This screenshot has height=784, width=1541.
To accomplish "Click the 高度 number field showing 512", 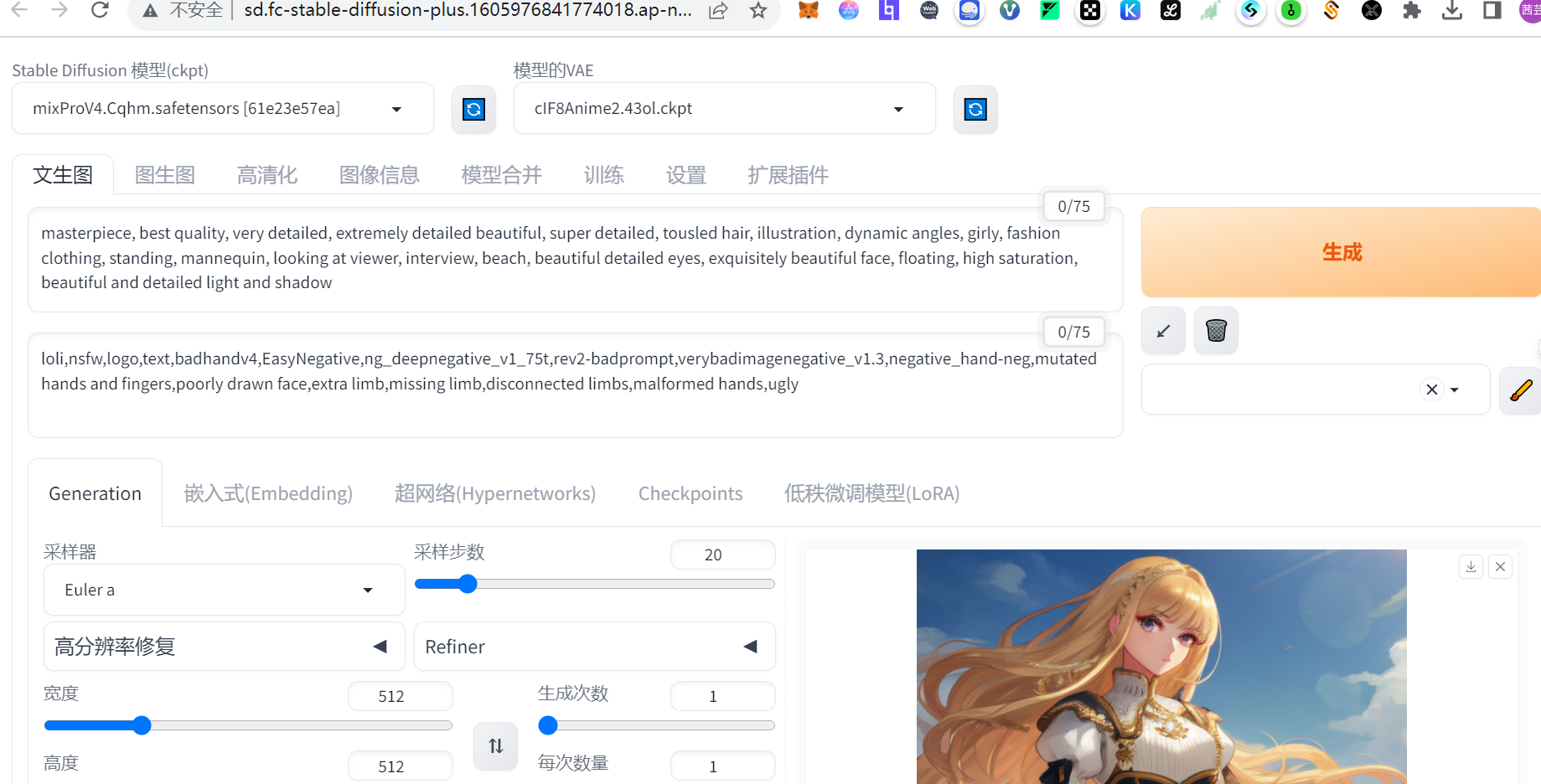I will point(401,766).
